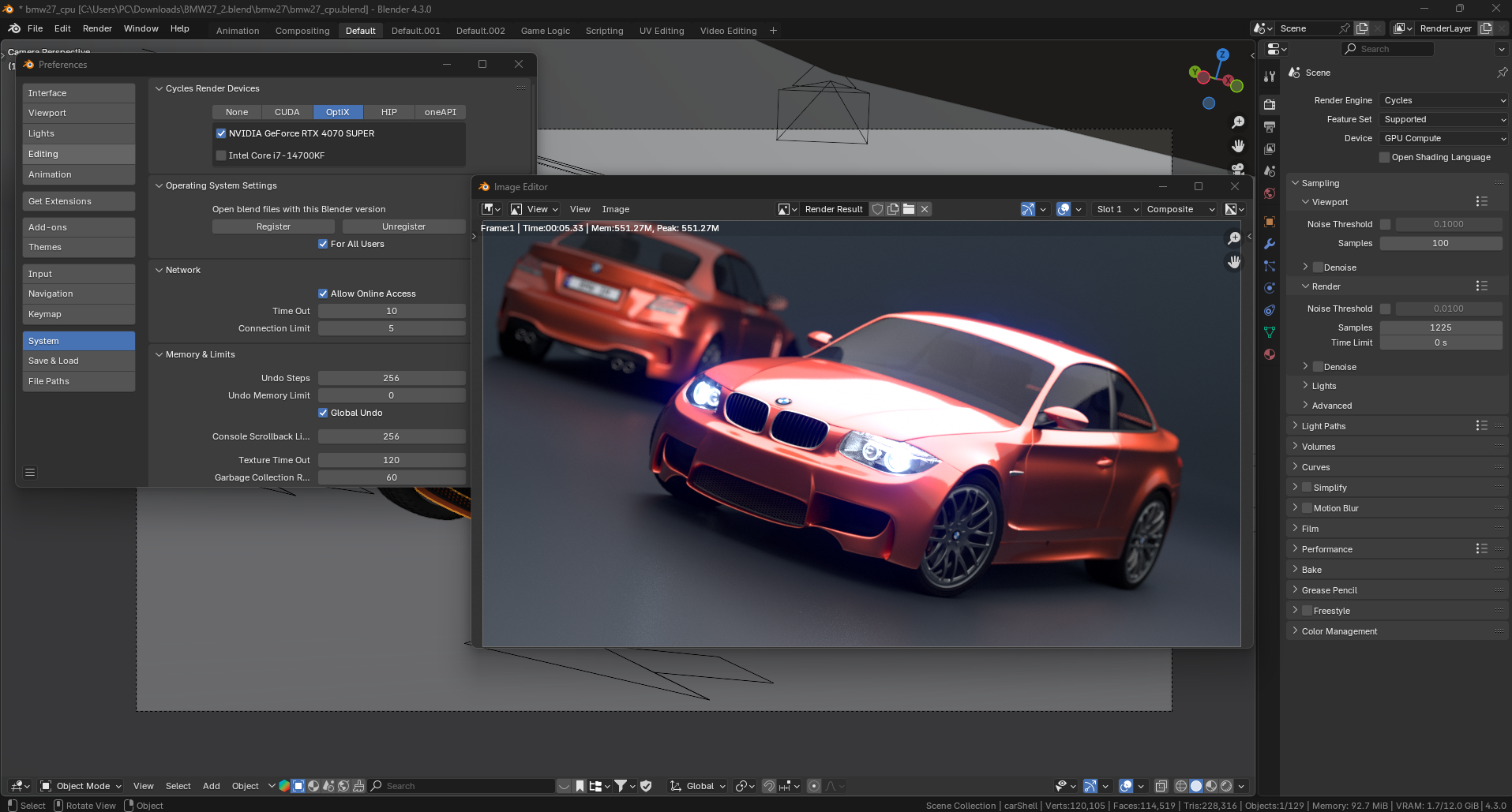Click the open image folder icon
This screenshot has height=812, width=1512.
(909, 209)
